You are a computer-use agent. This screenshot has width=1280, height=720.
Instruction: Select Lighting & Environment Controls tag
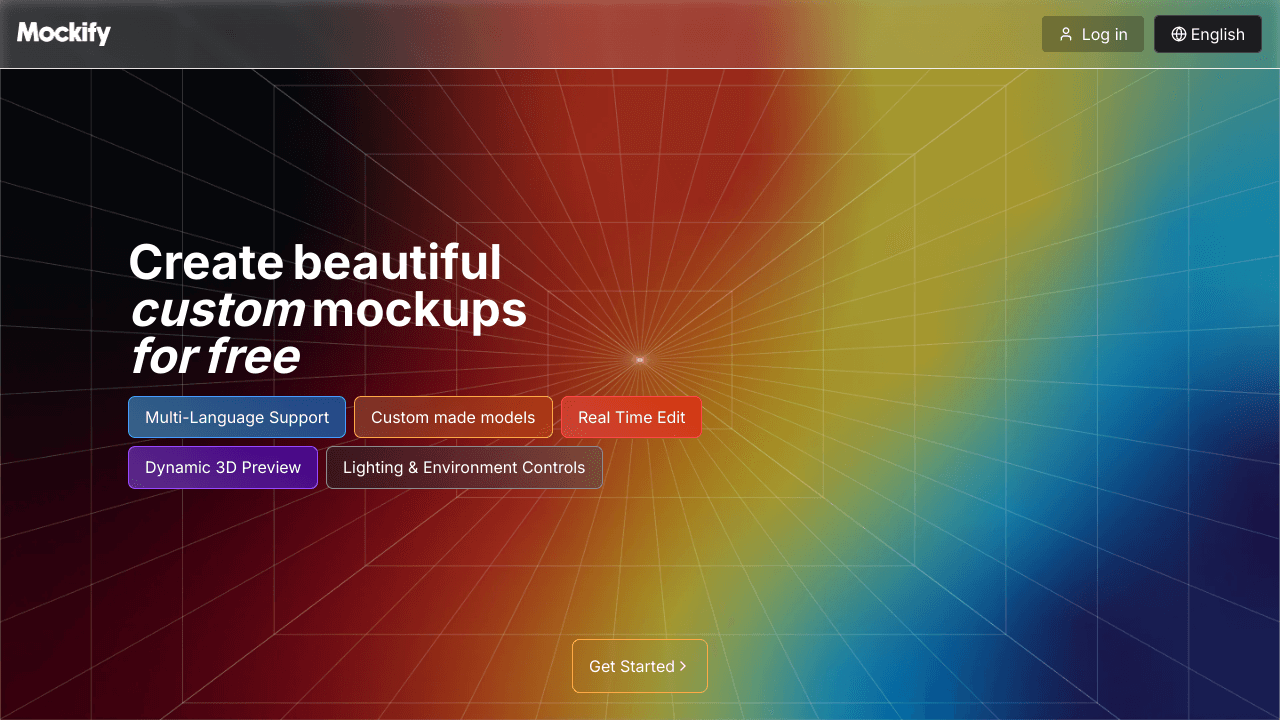pos(464,467)
